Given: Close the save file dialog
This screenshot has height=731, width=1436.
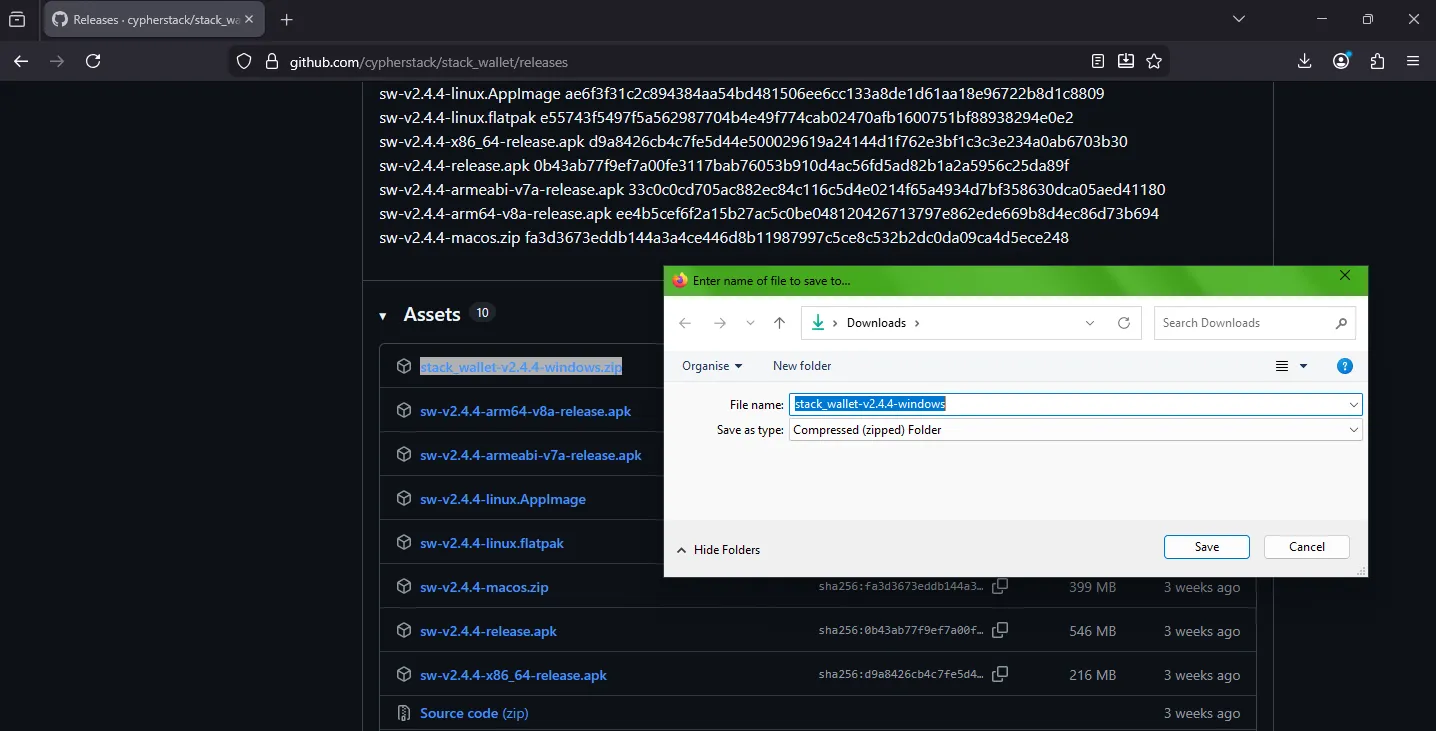Looking at the screenshot, I should (1345, 276).
